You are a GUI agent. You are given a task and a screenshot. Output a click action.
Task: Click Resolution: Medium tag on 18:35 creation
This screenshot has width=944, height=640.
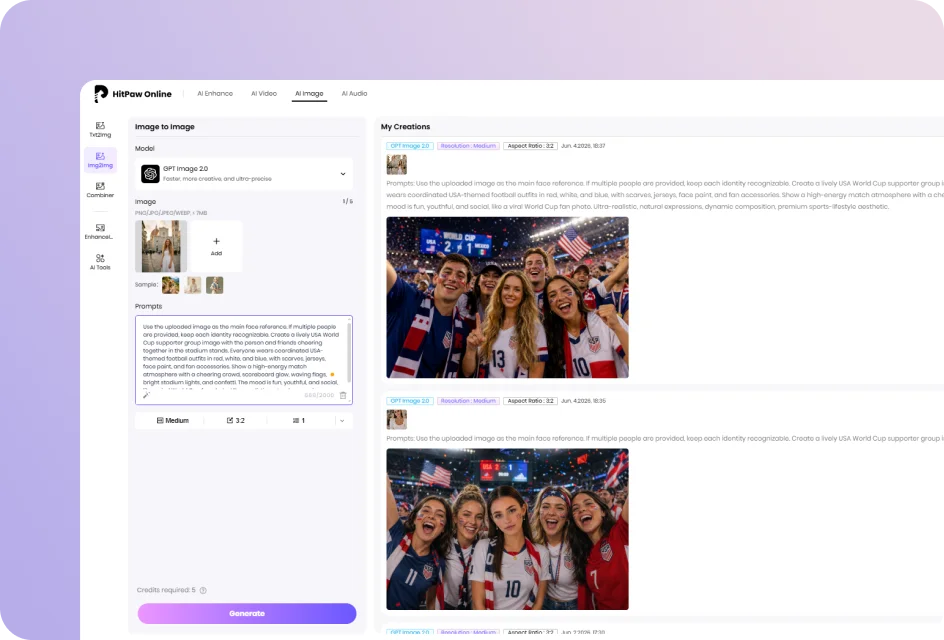[468, 401]
